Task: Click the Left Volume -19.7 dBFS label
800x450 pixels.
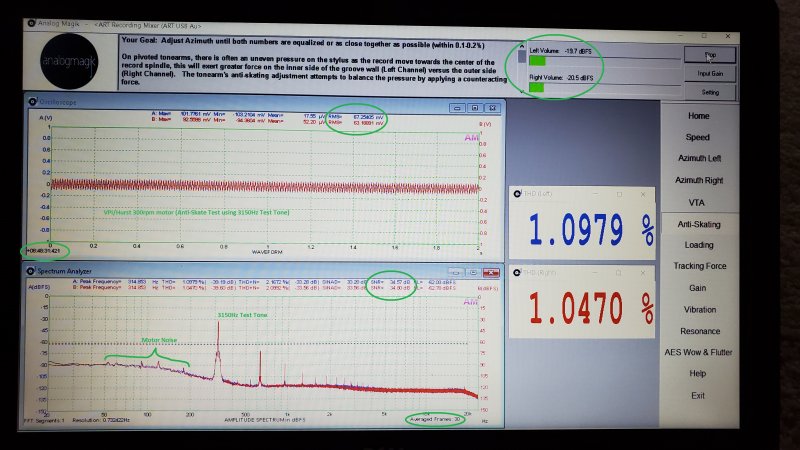Action: pos(560,51)
